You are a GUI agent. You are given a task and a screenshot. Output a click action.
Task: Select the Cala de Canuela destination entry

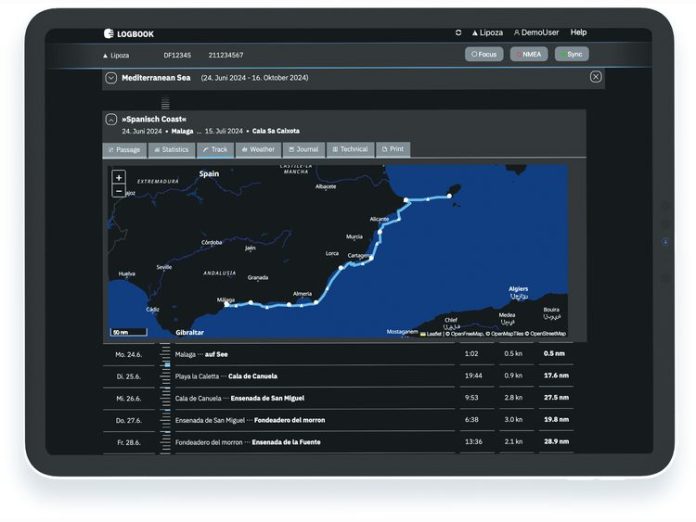pyautogui.click(x=253, y=376)
